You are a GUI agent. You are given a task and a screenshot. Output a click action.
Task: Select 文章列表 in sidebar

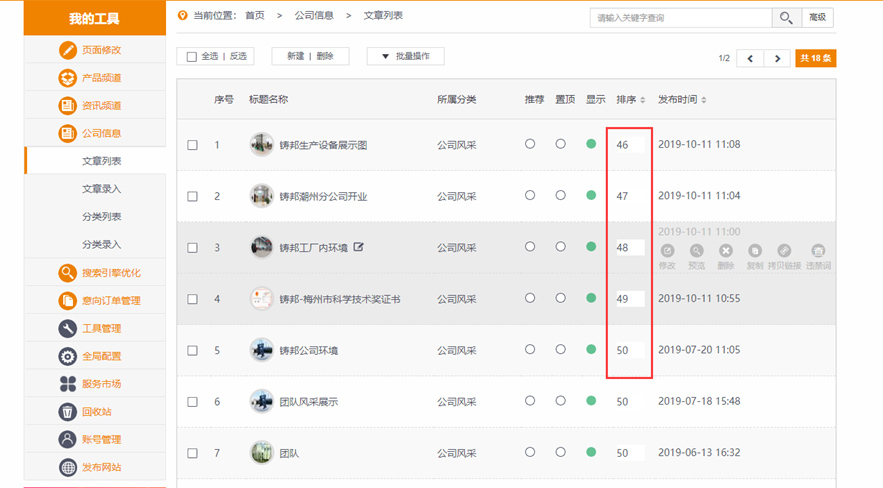[101, 161]
